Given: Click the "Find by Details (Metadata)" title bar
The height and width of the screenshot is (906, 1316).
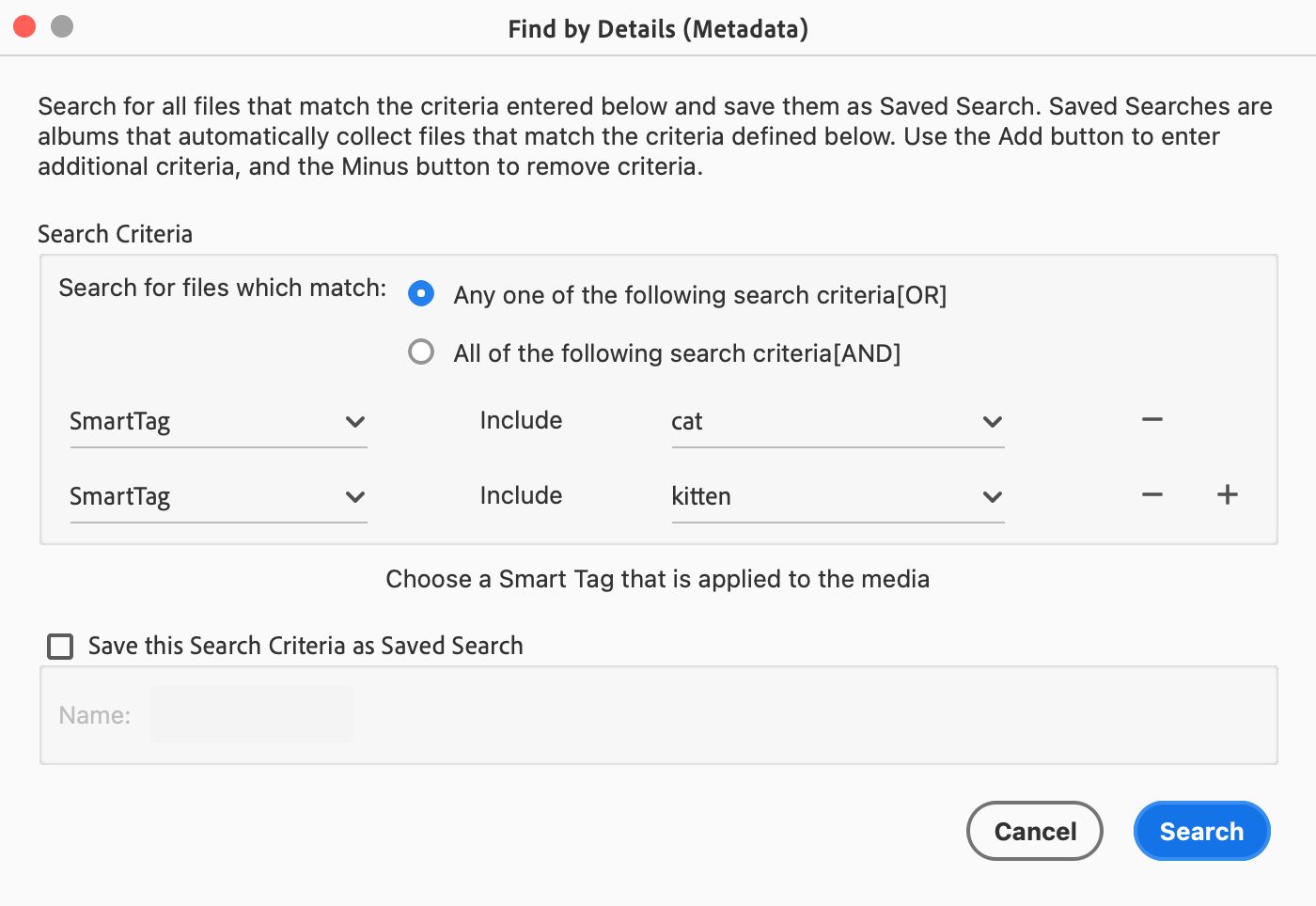Looking at the screenshot, I should pos(658,29).
